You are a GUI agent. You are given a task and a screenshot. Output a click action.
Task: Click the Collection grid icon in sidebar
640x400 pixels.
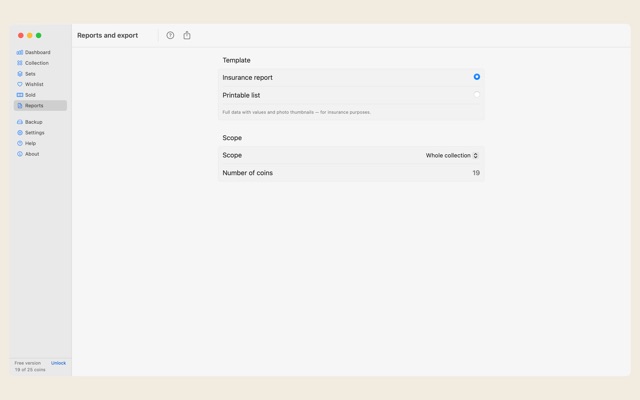click(x=20, y=63)
